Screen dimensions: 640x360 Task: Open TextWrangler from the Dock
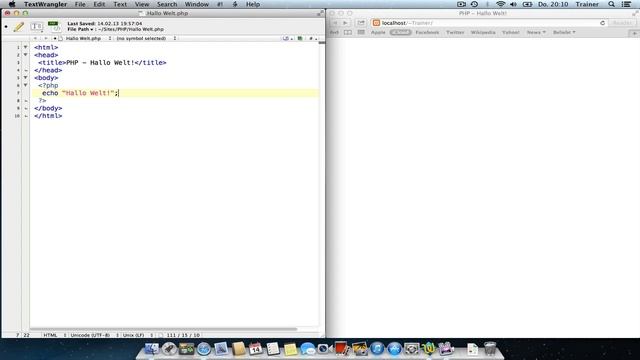pyautogui.click(x=429, y=349)
